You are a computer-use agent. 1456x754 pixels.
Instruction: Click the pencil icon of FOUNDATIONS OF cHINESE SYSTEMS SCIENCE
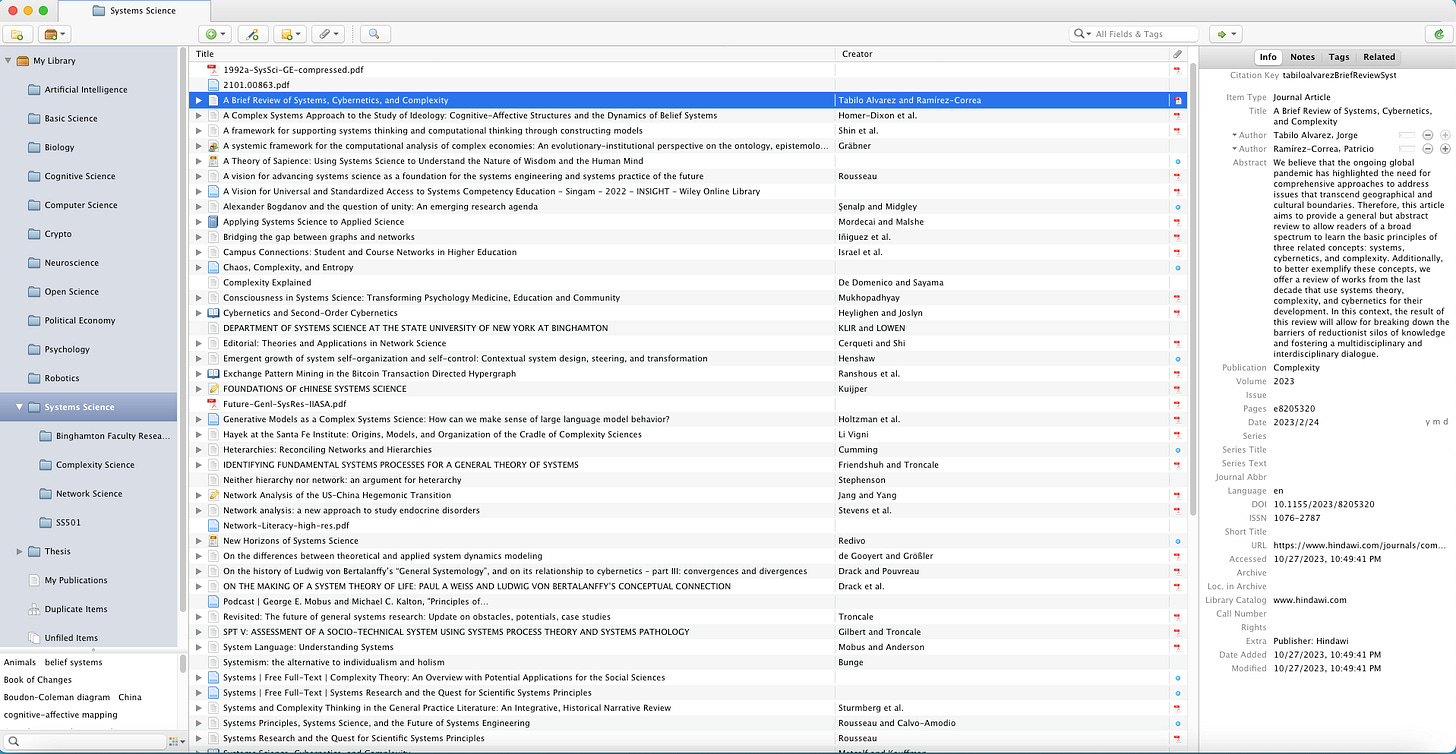212,389
